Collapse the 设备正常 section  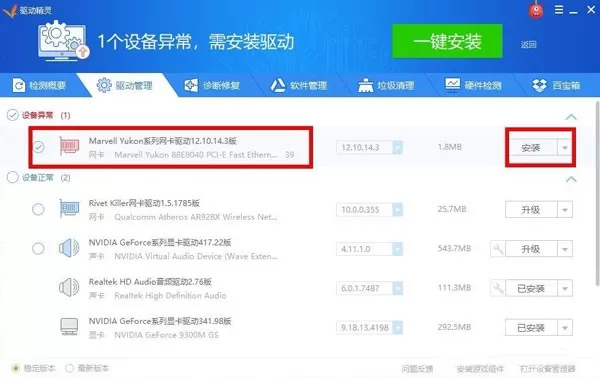(x=571, y=179)
